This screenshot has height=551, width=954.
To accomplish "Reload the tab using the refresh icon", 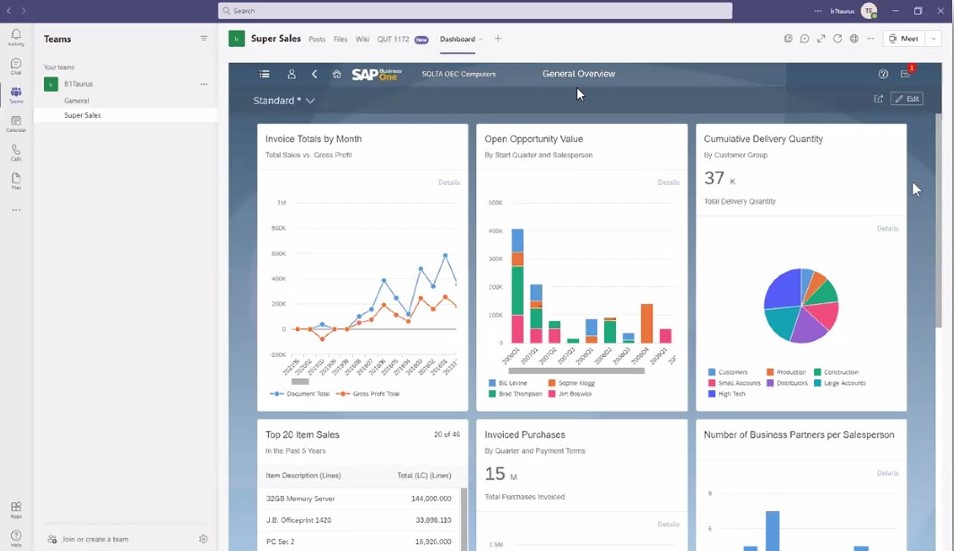I will pyautogui.click(x=837, y=38).
